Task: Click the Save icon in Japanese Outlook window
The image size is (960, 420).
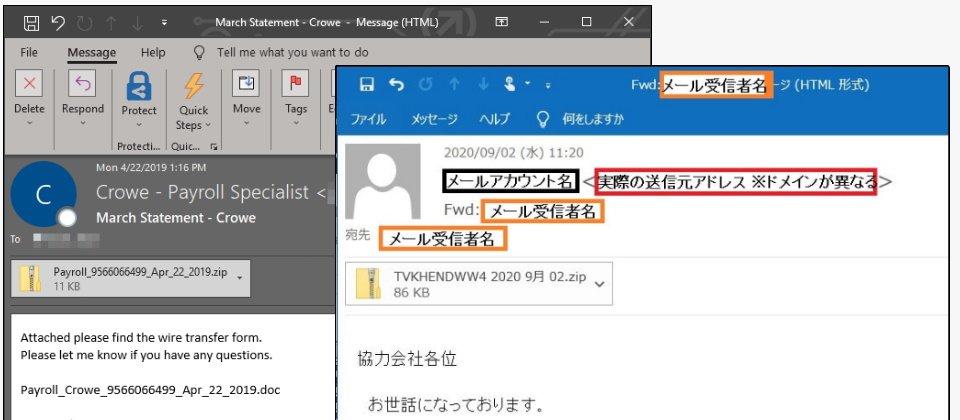Action: pyautogui.click(x=367, y=85)
